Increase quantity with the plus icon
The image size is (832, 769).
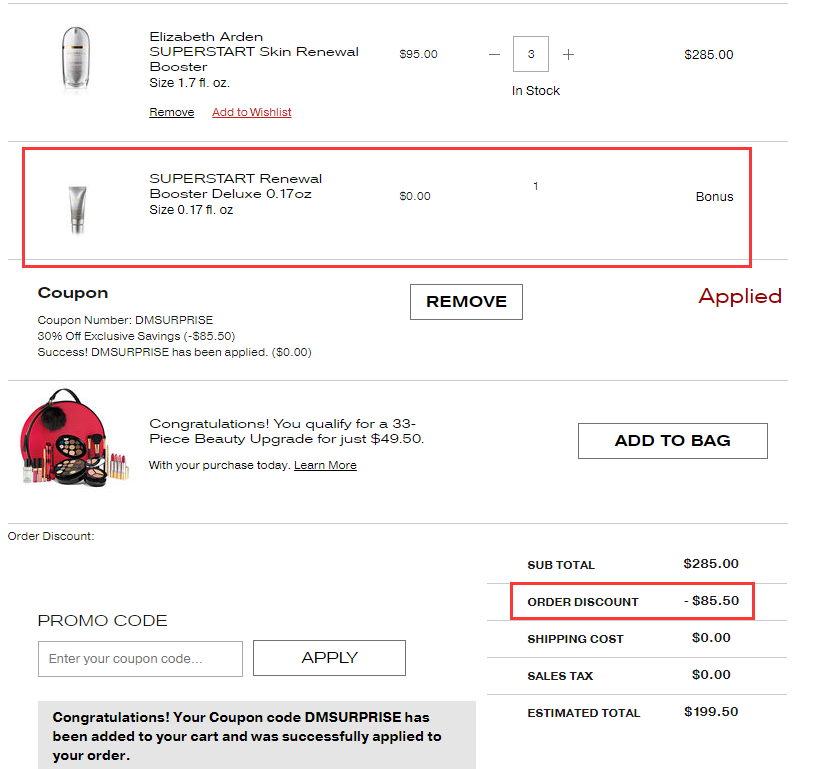[568, 55]
